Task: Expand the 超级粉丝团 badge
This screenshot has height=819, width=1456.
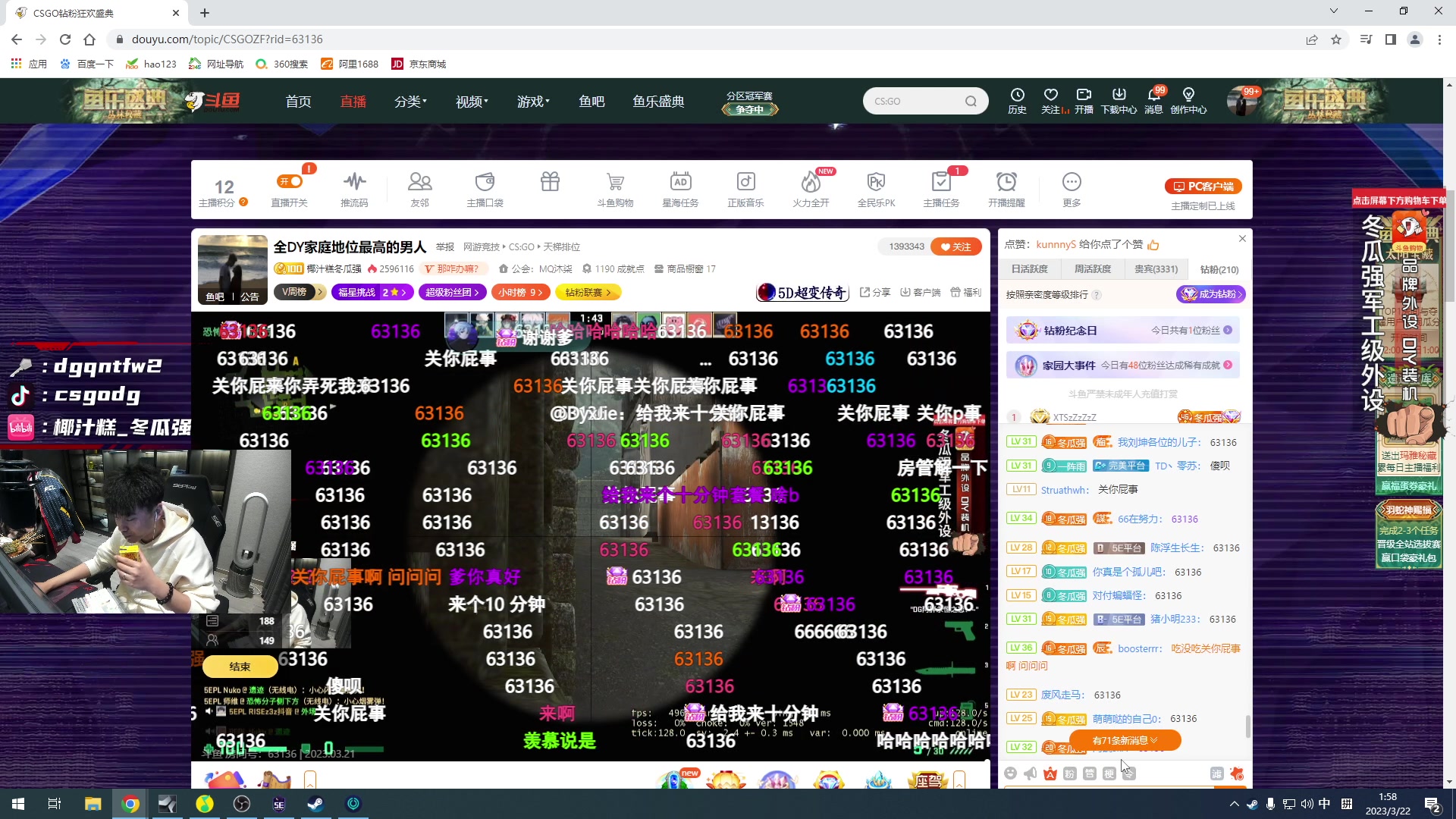Action: click(x=453, y=292)
